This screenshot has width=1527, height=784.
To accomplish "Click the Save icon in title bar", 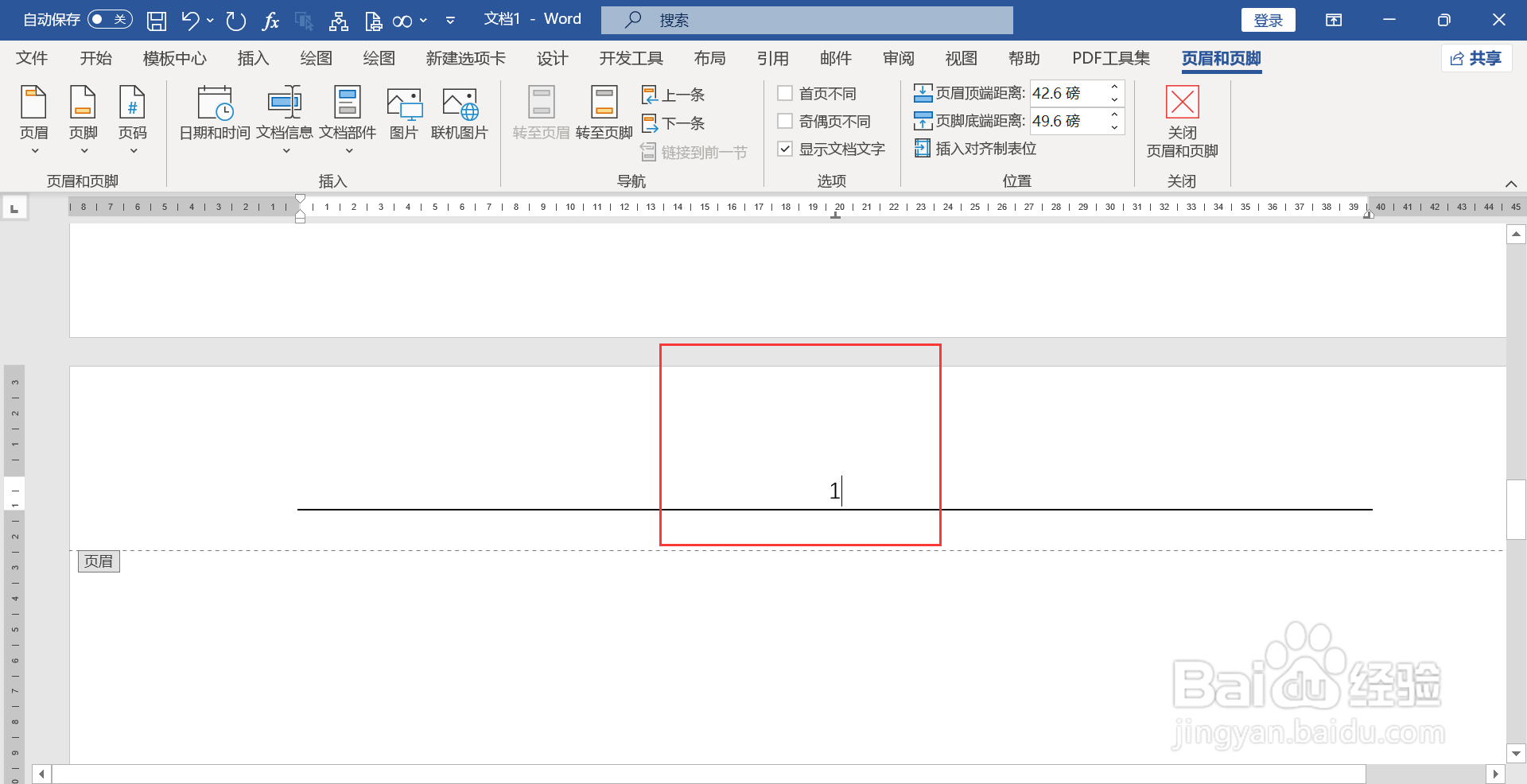I will 157,21.
